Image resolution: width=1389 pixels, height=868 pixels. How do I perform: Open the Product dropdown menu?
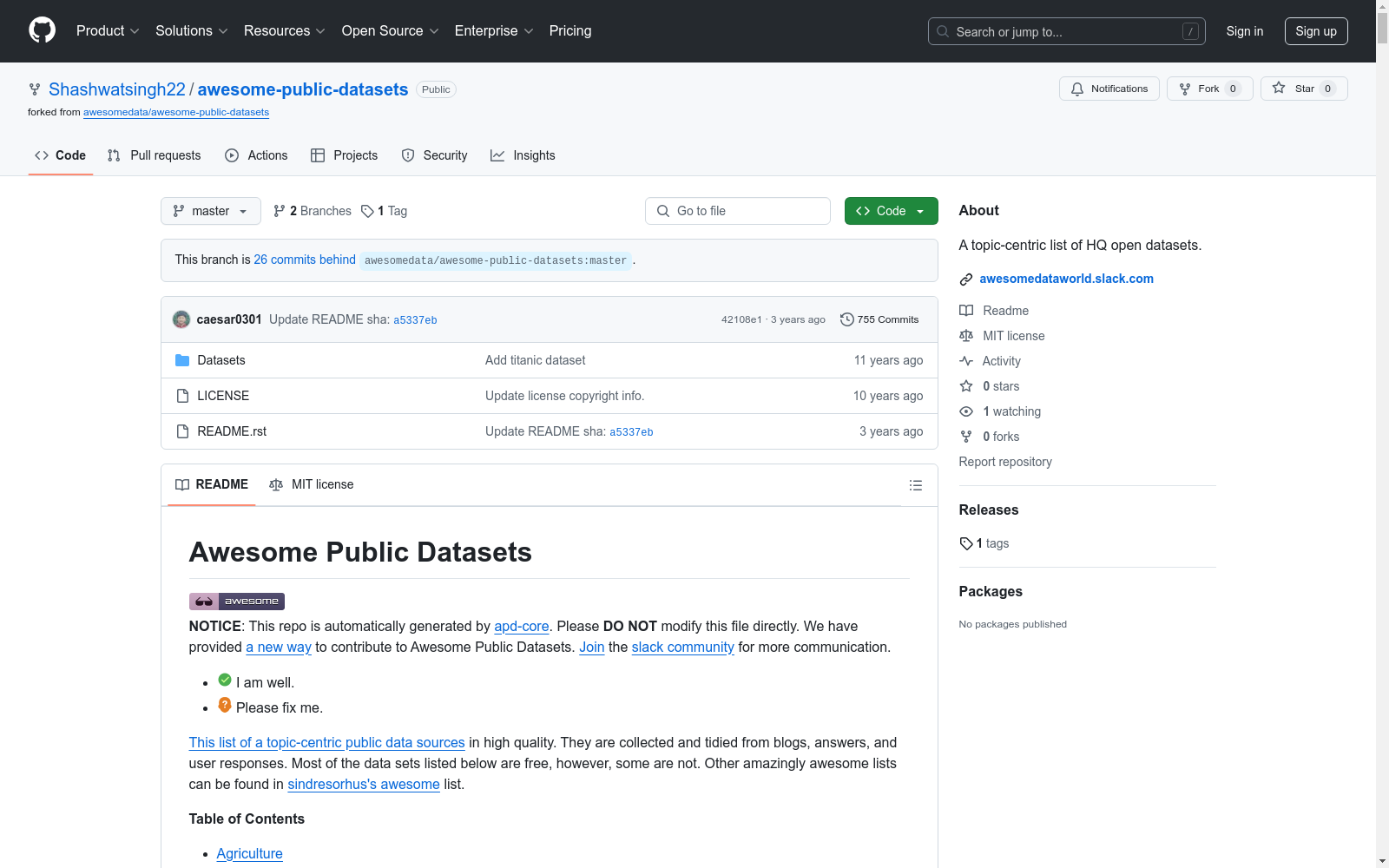(x=108, y=31)
